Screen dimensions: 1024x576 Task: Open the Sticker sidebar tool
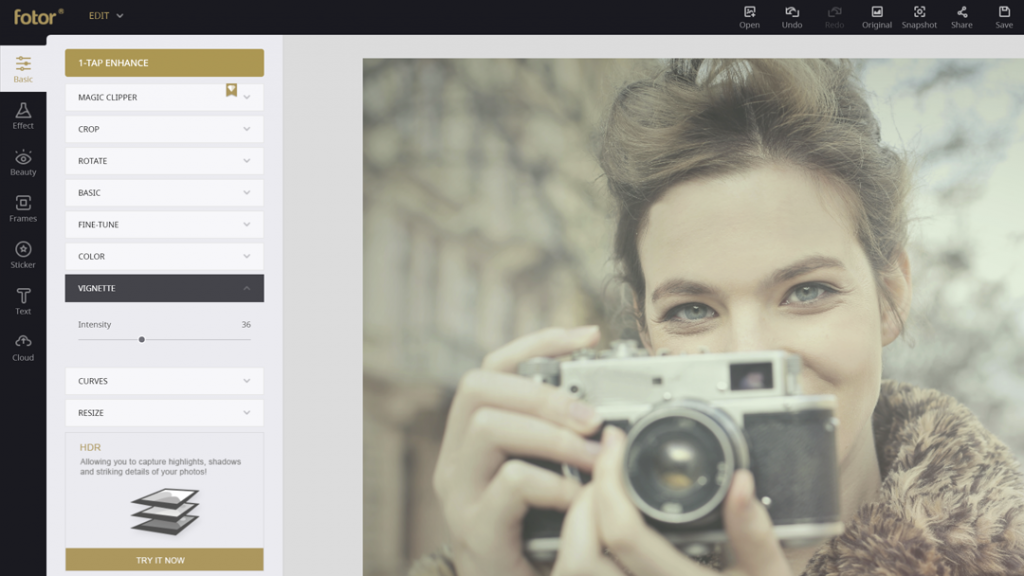[x=23, y=255]
